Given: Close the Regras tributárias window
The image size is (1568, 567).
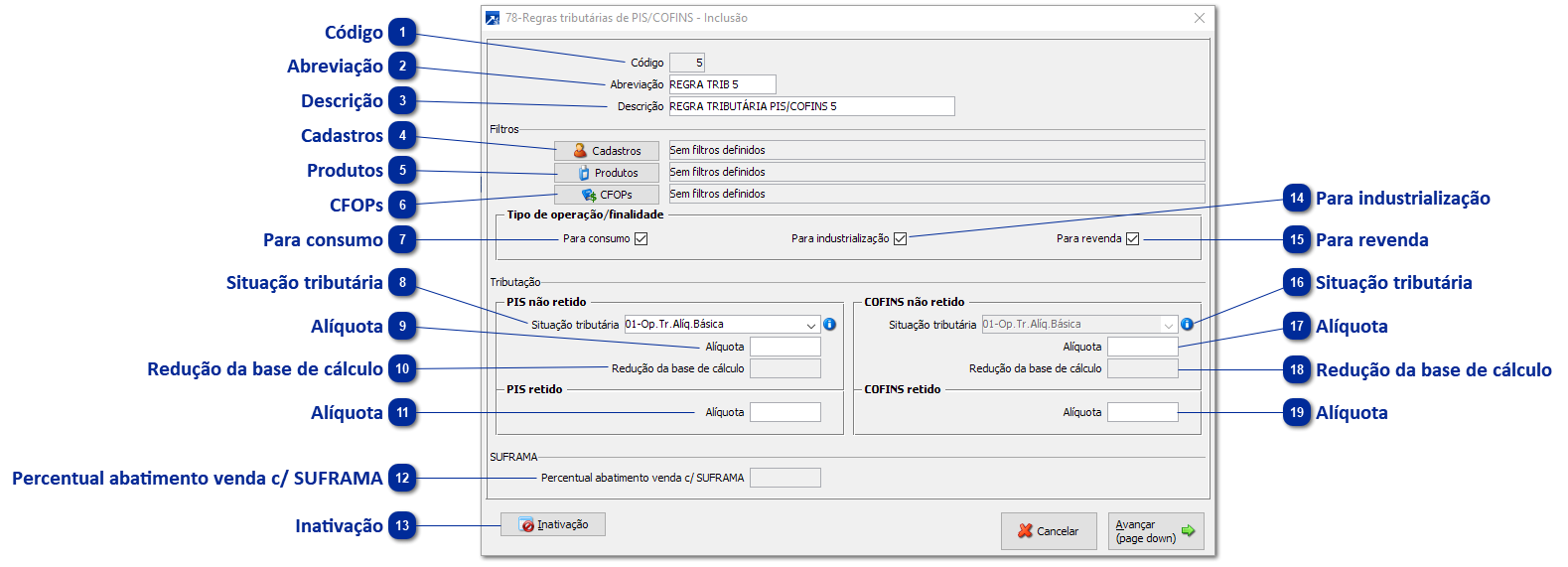Looking at the screenshot, I should [x=1199, y=18].
